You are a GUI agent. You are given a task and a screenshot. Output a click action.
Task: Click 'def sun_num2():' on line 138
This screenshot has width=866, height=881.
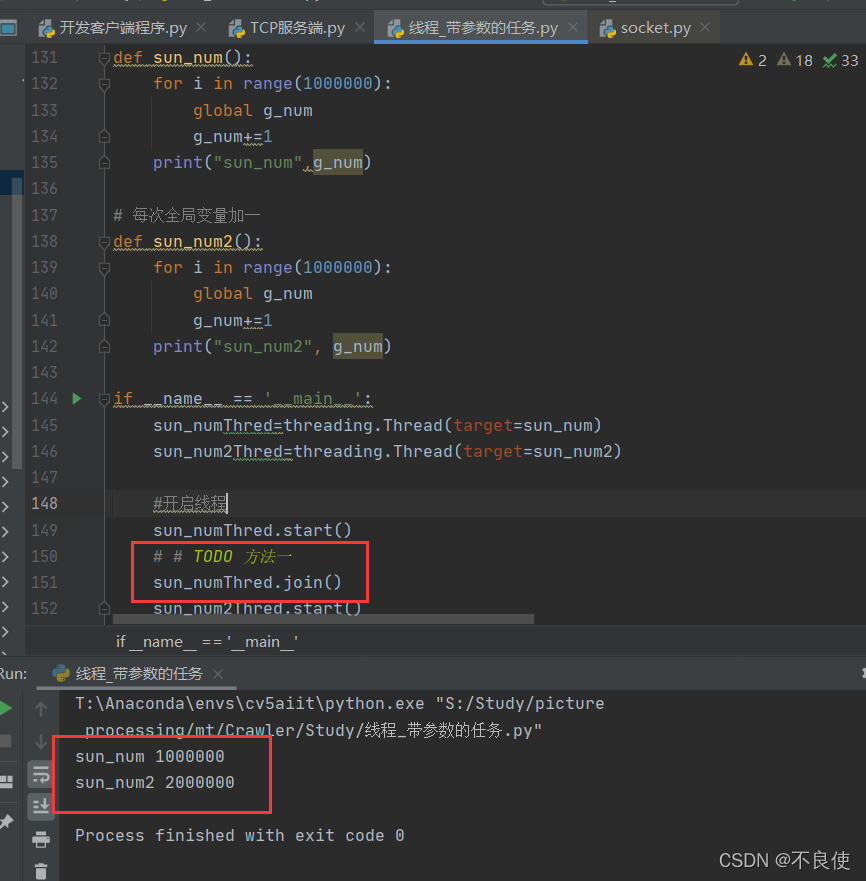click(188, 242)
